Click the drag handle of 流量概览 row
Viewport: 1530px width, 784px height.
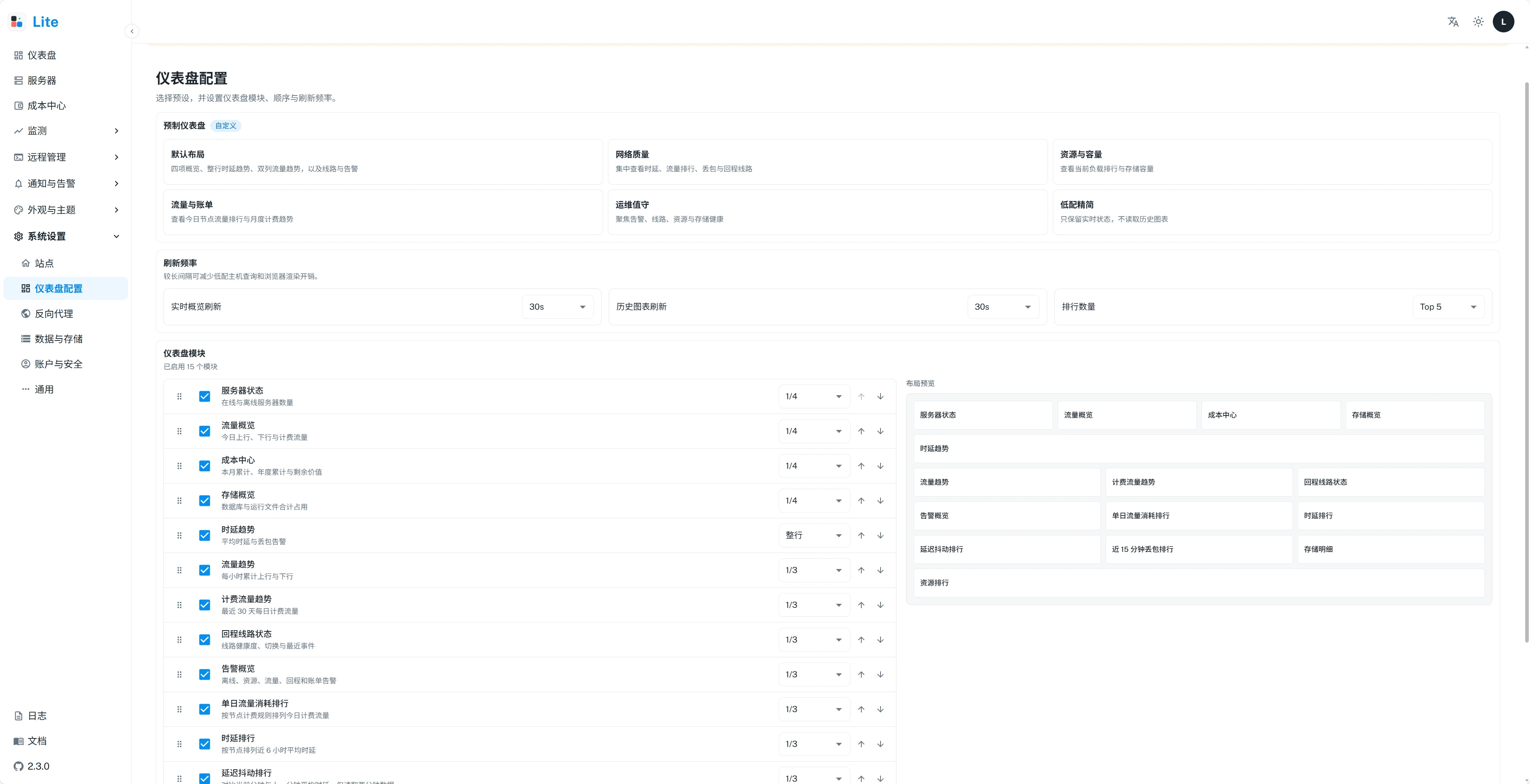(179, 431)
